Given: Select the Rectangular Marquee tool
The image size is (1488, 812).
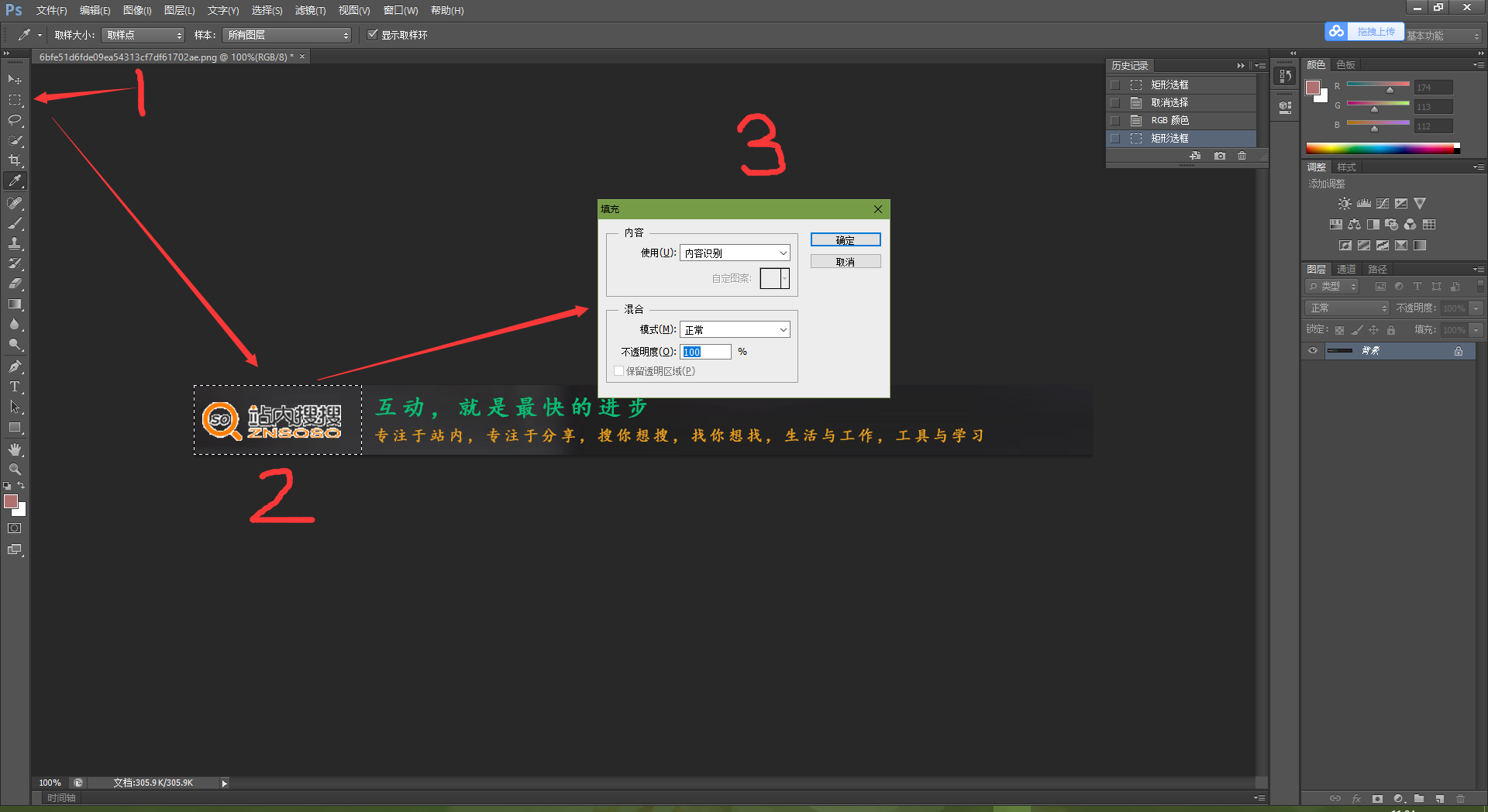Looking at the screenshot, I should point(15,100).
